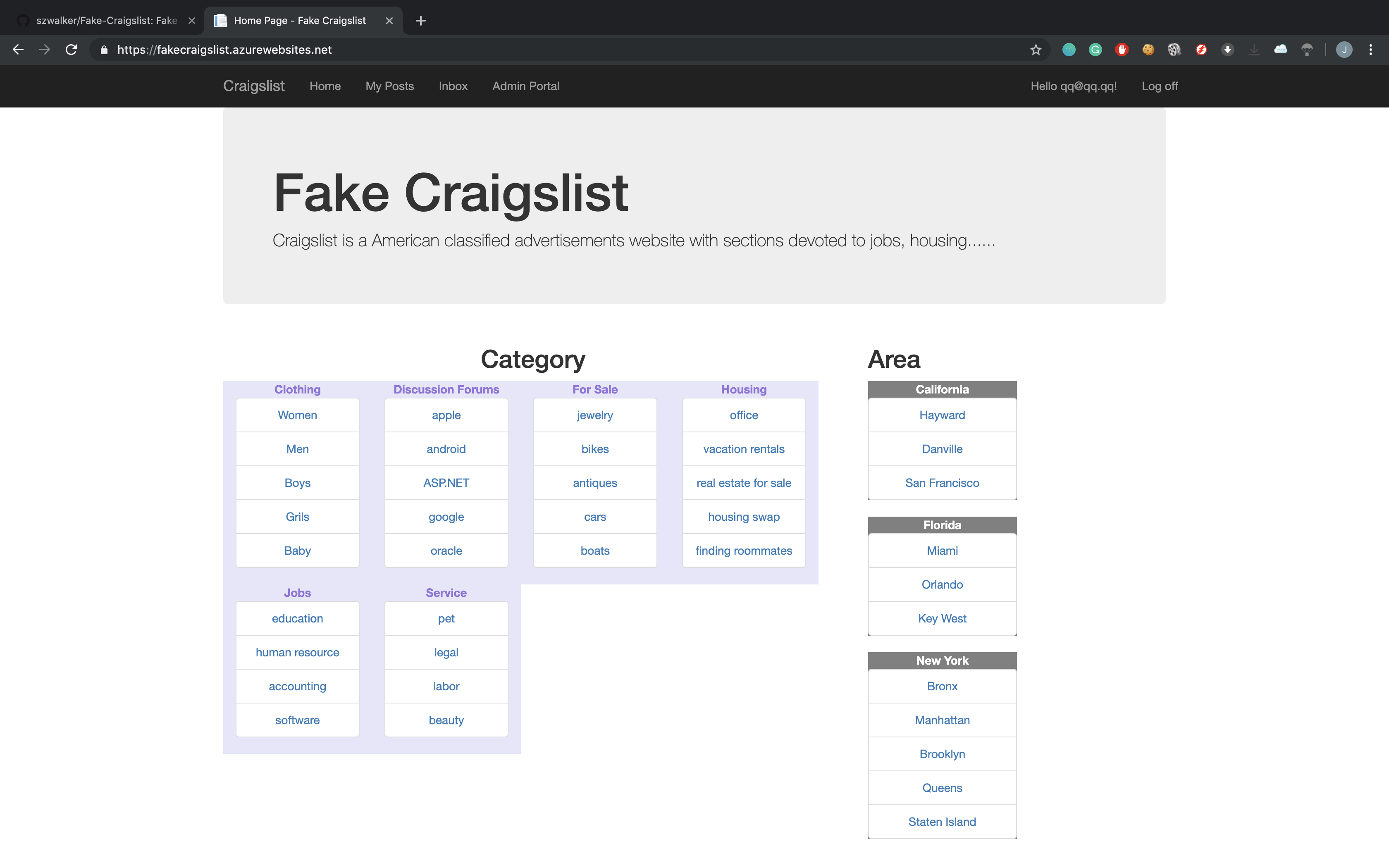Reload the page with refresh icon
This screenshot has width=1389, height=868.
(x=71, y=50)
